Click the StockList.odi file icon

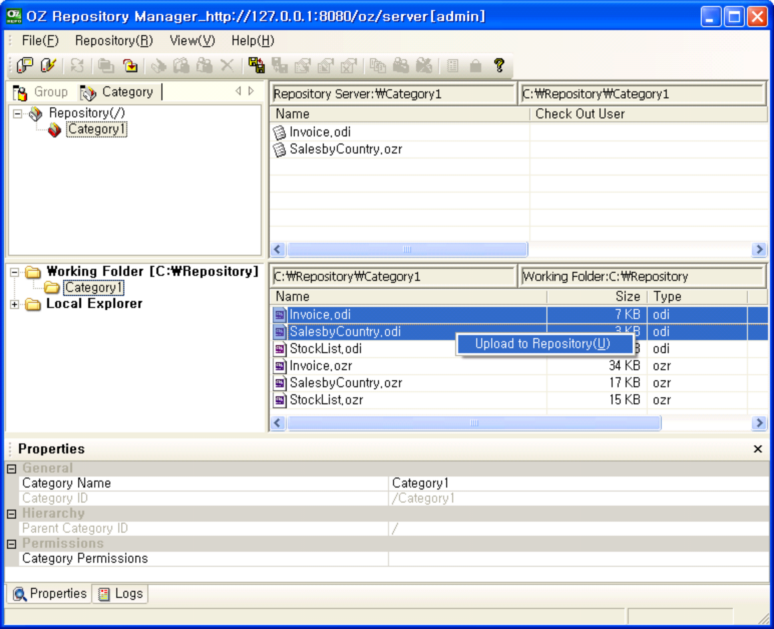tap(280, 349)
